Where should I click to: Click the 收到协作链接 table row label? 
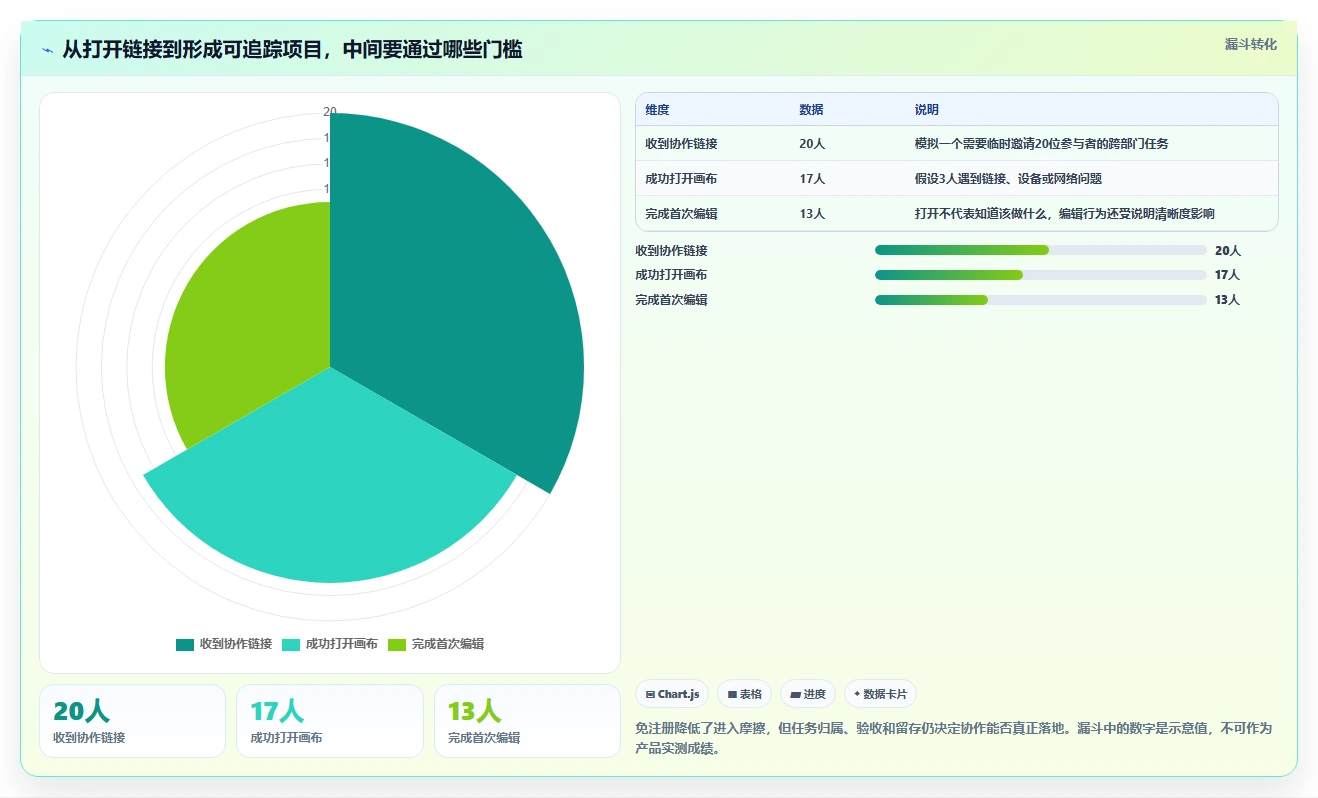click(681, 144)
